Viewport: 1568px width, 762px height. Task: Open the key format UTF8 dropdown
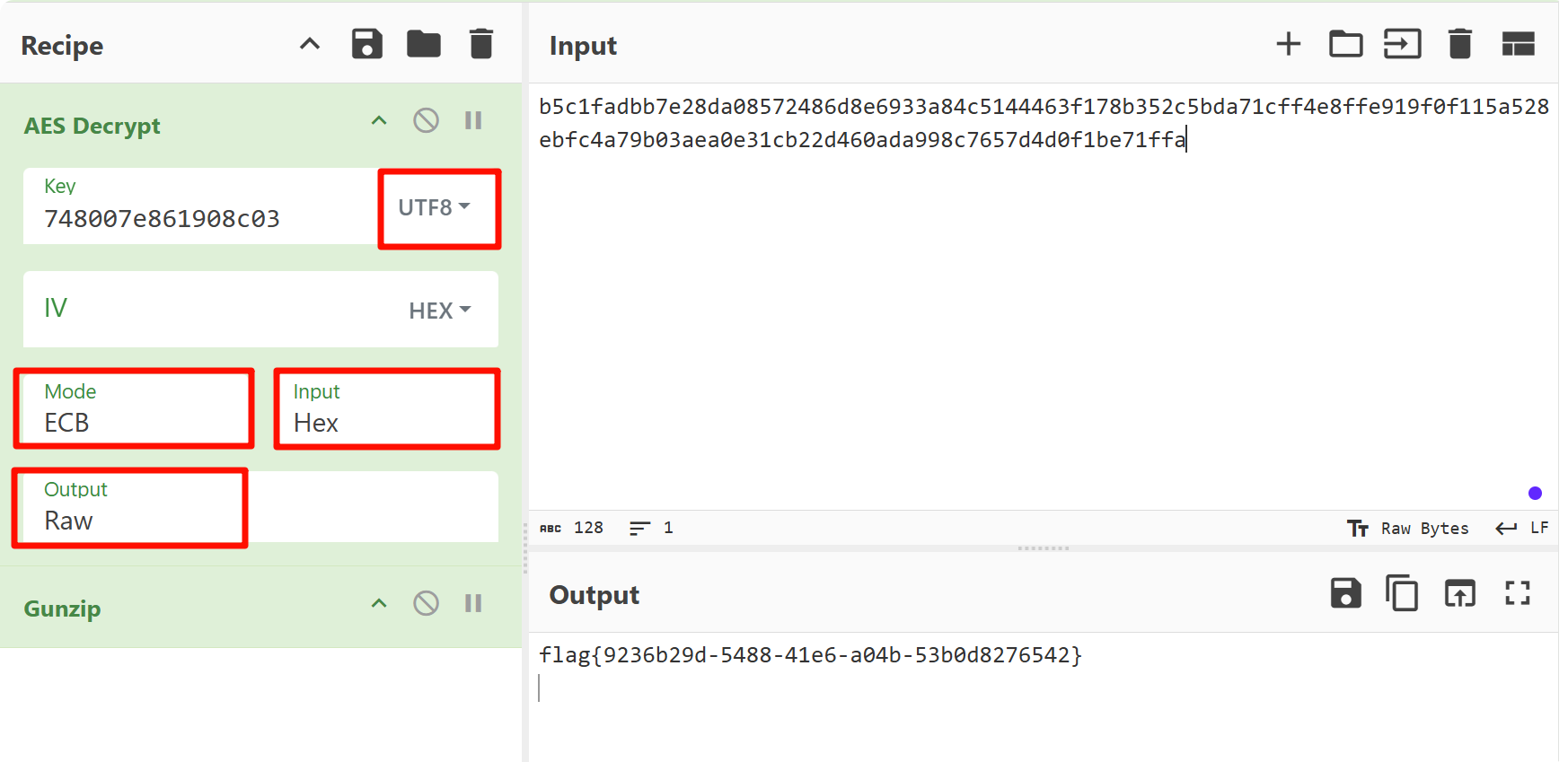coord(435,207)
